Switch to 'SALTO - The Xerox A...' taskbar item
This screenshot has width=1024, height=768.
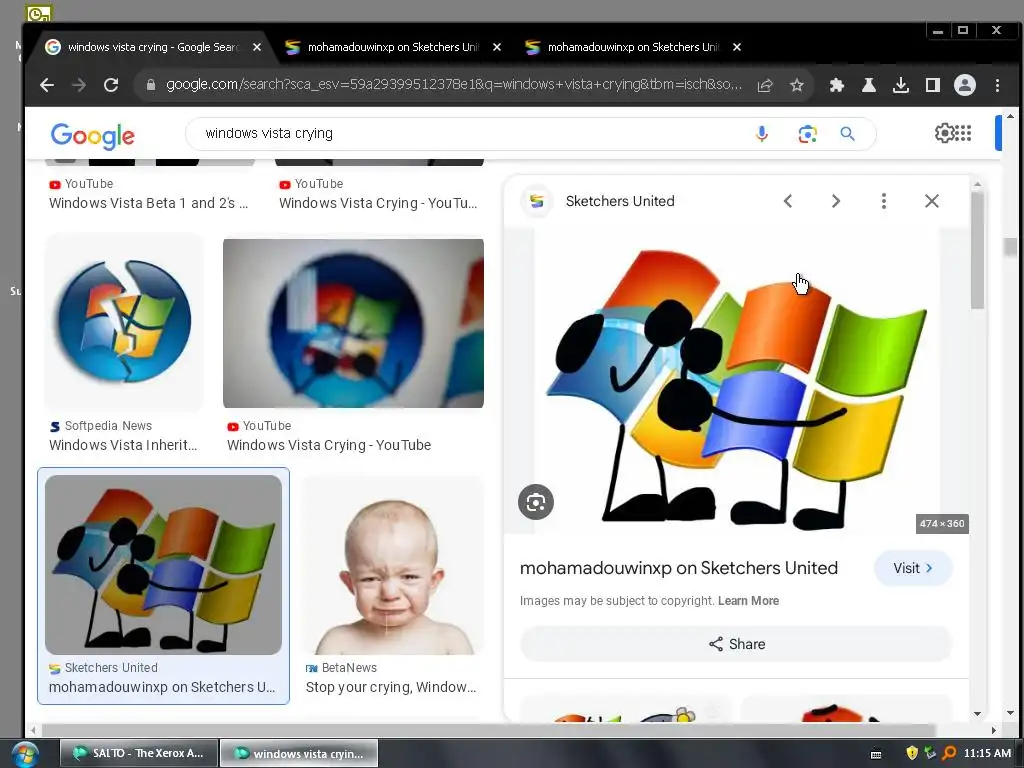point(138,753)
